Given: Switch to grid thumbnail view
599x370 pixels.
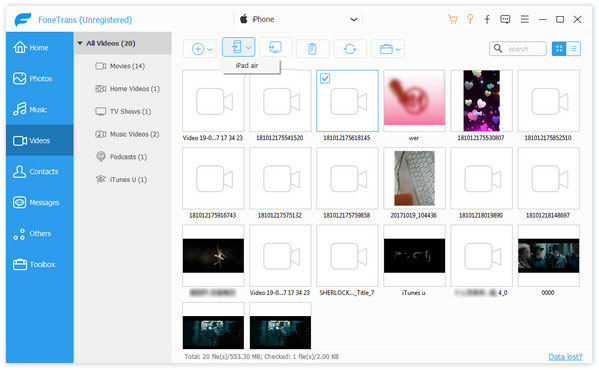Looking at the screenshot, I should click(559, 48).
